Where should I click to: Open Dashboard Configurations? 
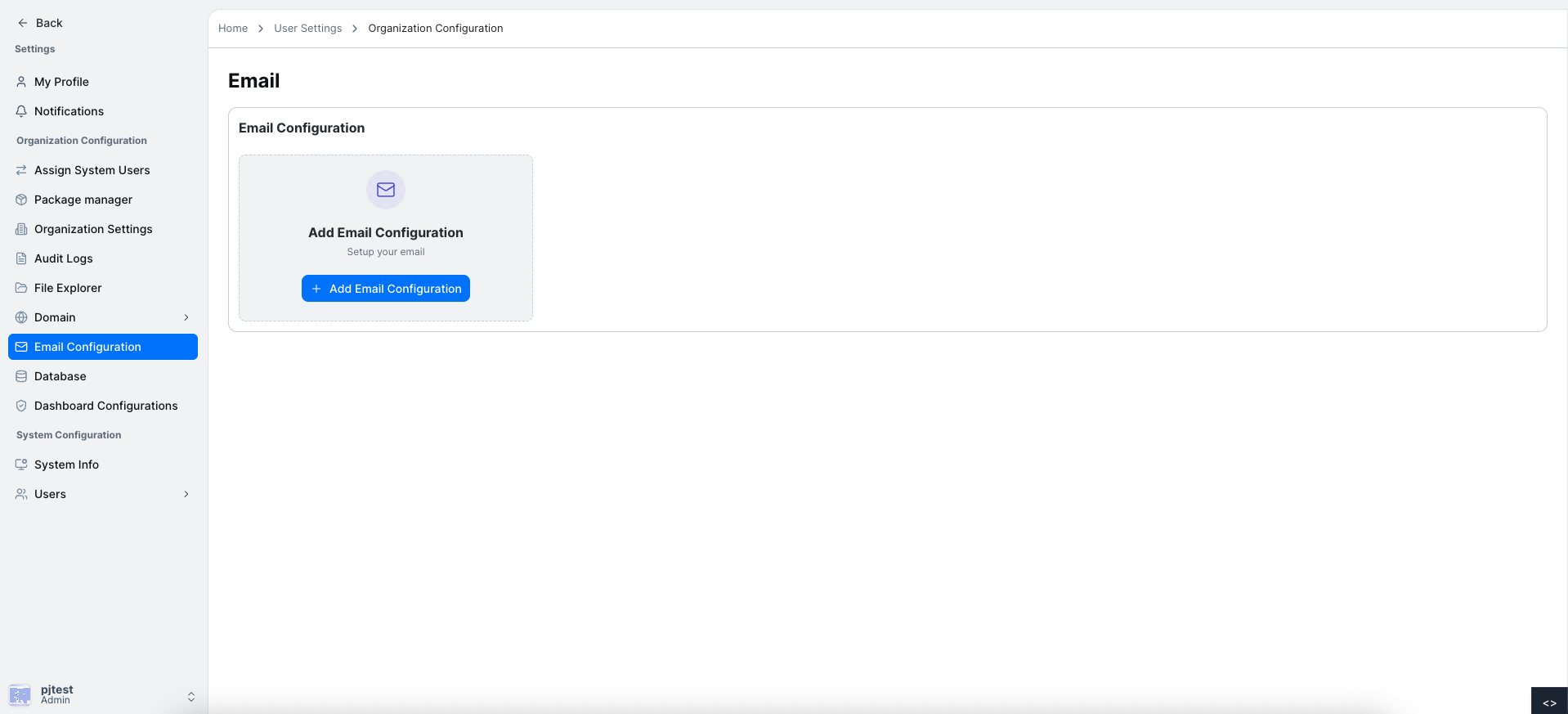click(103, 406)
